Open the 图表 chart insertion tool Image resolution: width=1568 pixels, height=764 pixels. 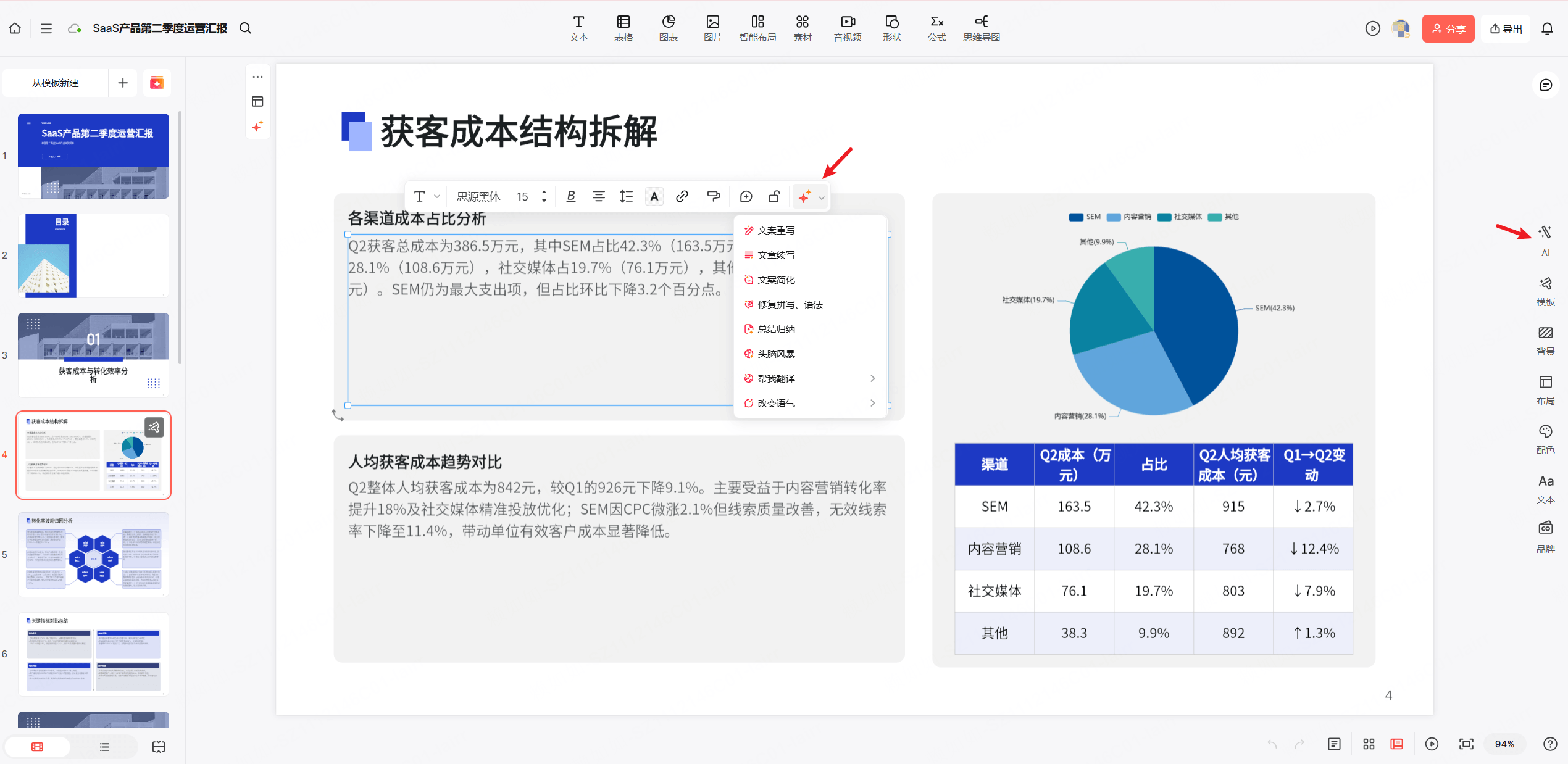pos(668,28)
